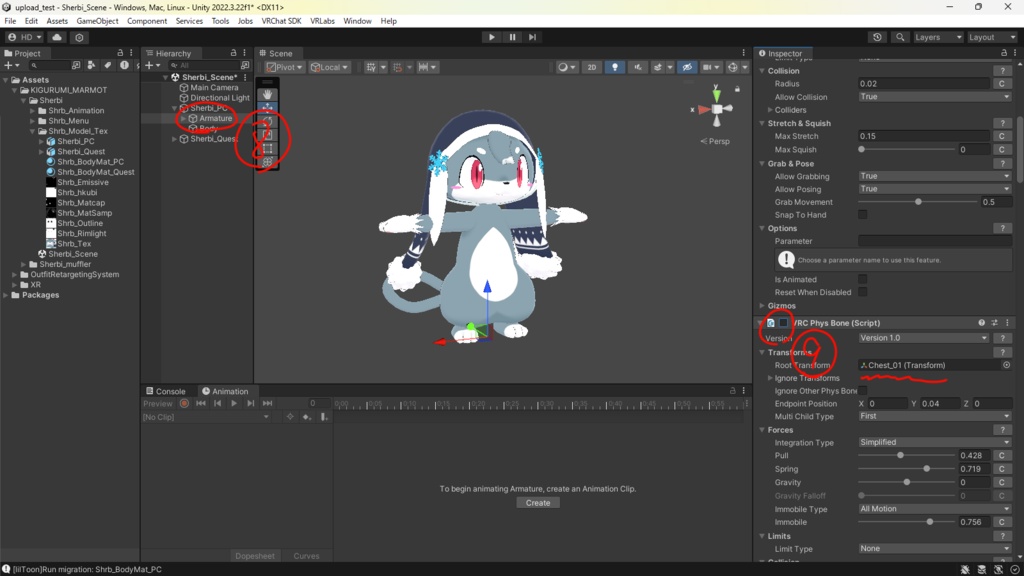Open Allow Collision True dropdown
The image size is (1024, 576).
(x=935, y=97)
